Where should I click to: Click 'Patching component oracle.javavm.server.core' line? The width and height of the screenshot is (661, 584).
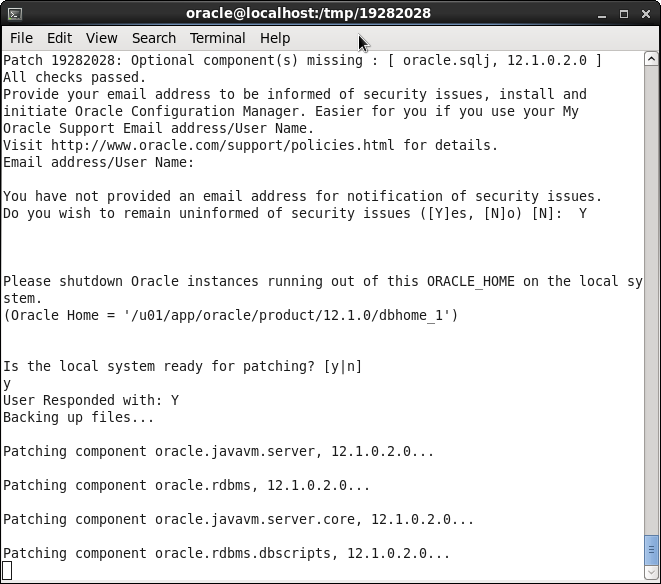click(239, 519)
